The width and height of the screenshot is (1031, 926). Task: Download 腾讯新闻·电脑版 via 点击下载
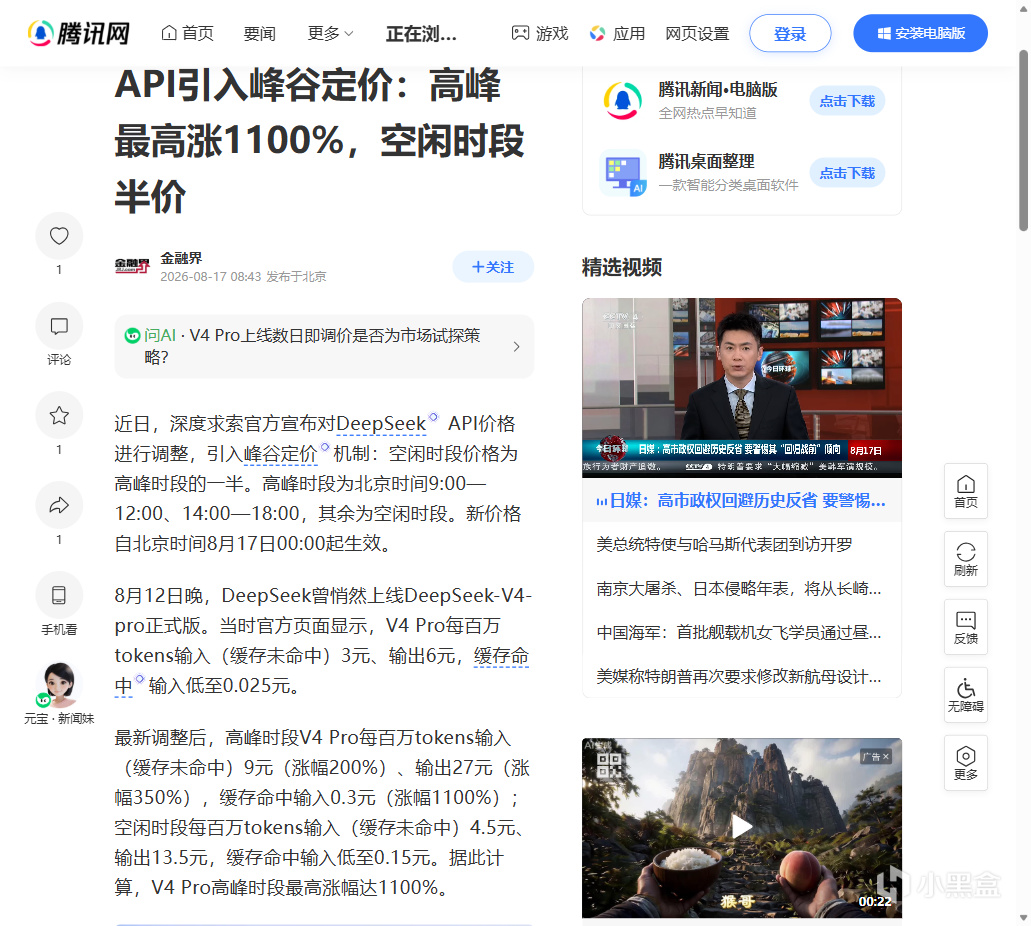click(847, 101)
